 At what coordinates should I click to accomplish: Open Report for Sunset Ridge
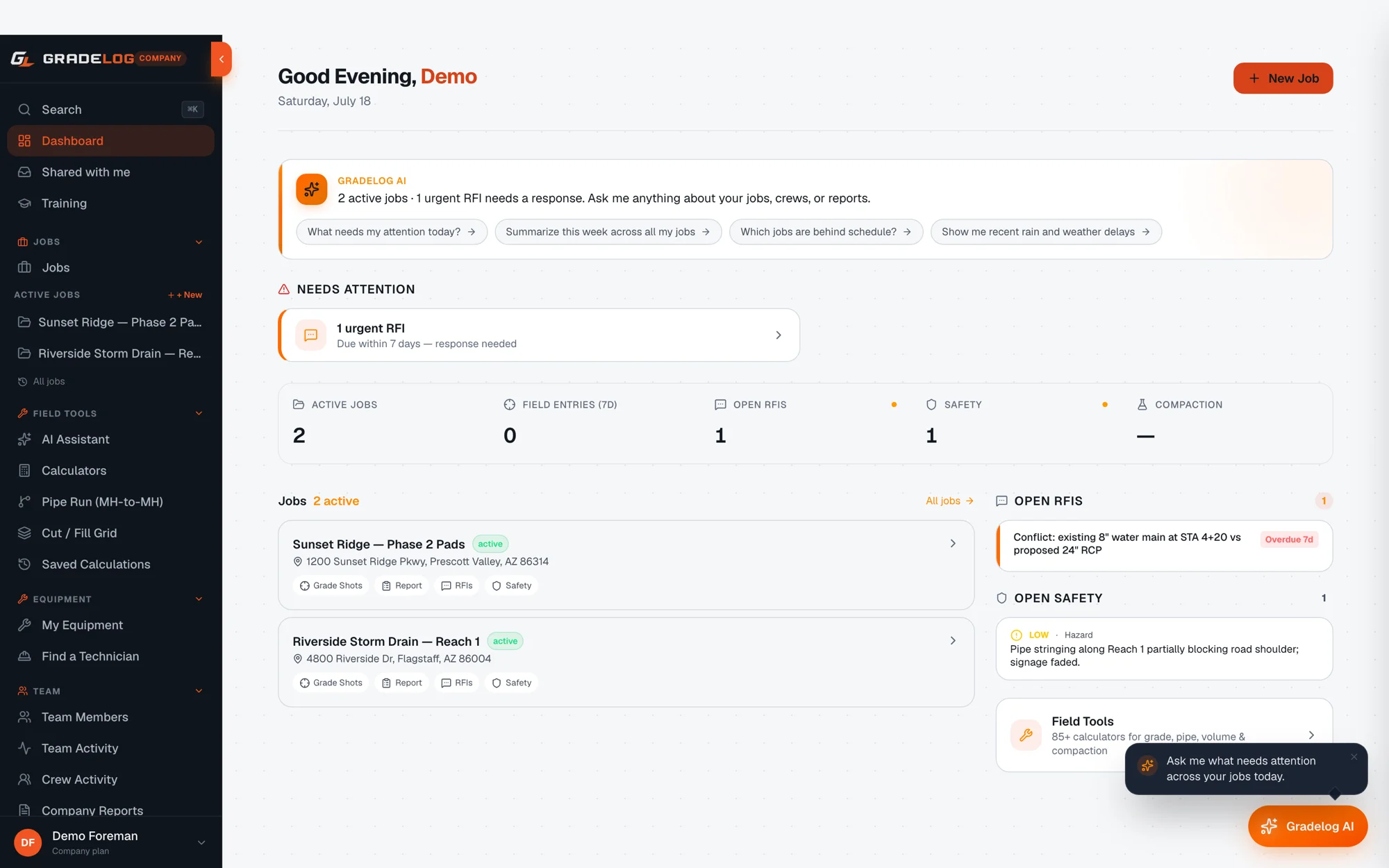click(402, 585)
